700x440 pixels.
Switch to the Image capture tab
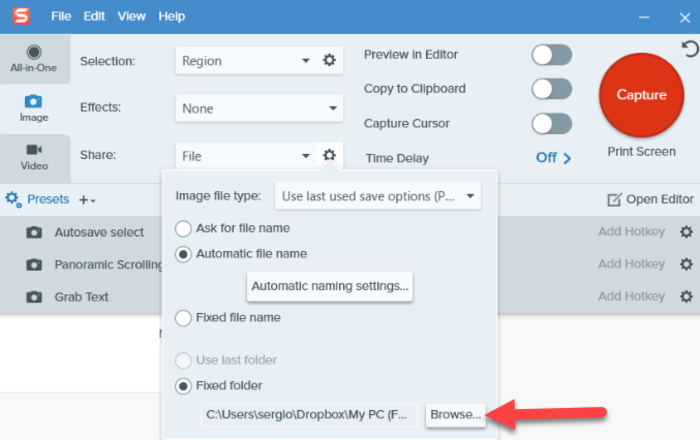34,108
